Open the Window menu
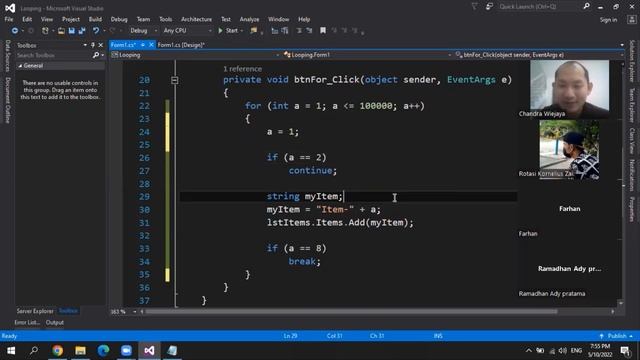Viewport: 640px width, 360px height. (278, 19)
